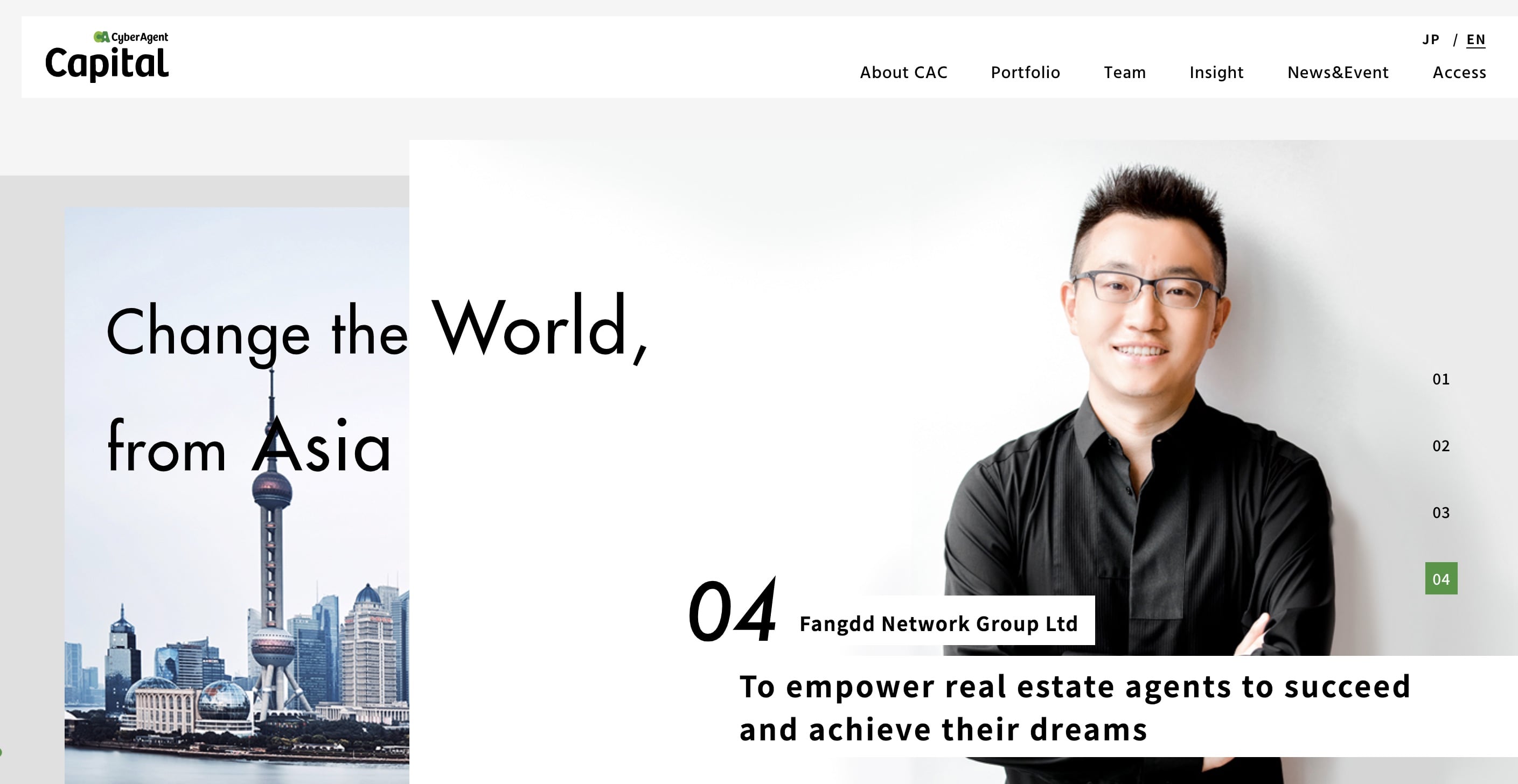Click the large italic 04 slide number
The height and width of the screenshot is (784, 1518).
coord(733,610)
